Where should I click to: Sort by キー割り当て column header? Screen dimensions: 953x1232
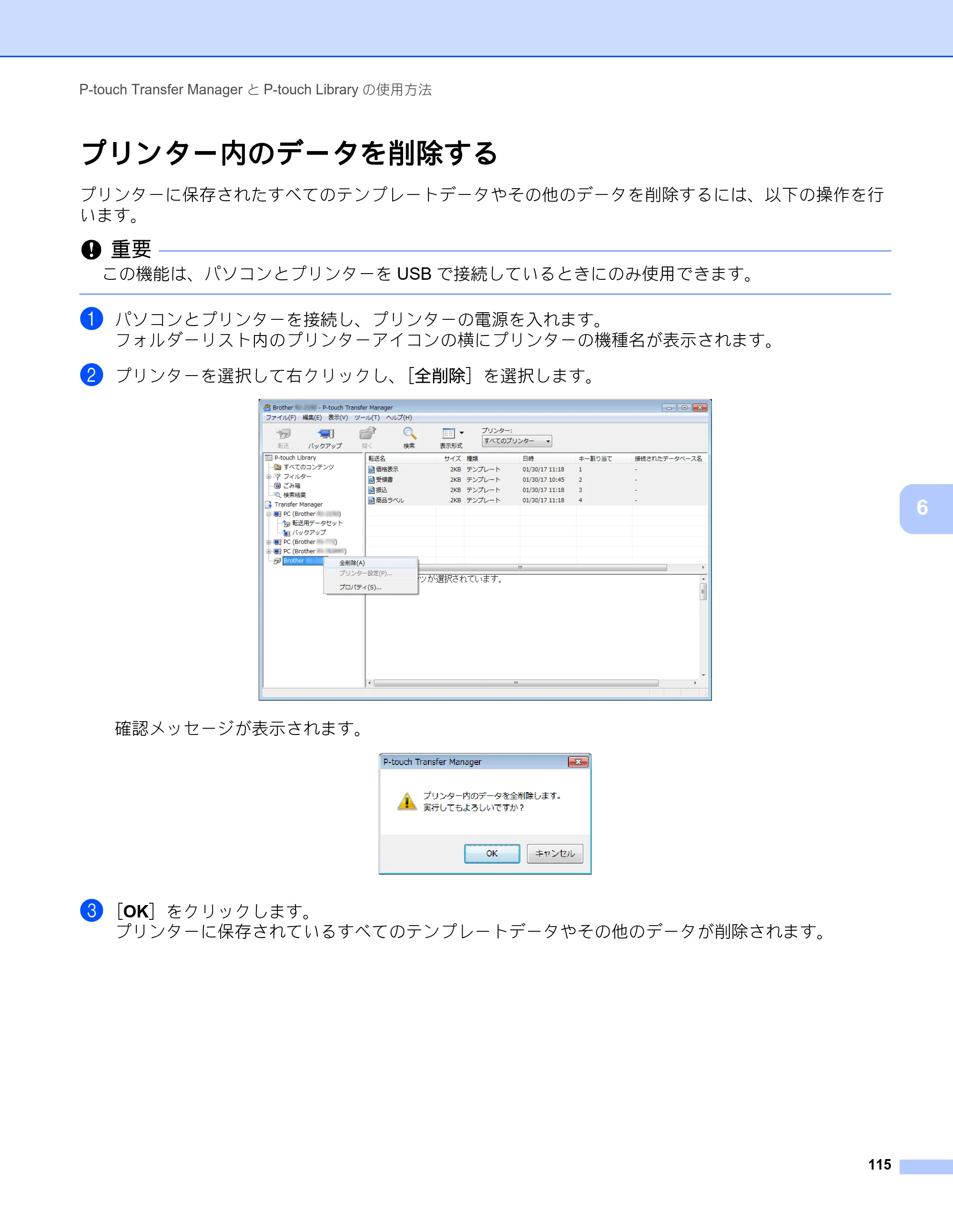603,458
